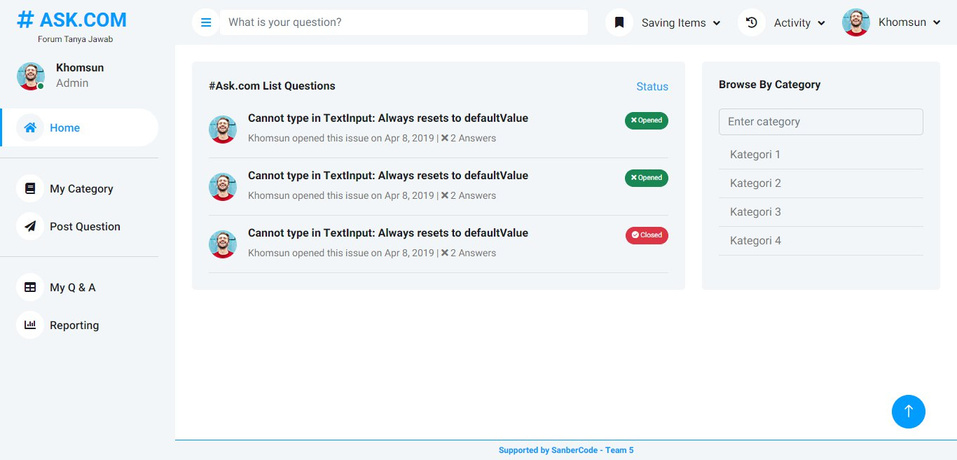The height and width of the screenshot is (460, 957).
Task: Click the scroll-to-top arrow button
Action: click(x=908, y=411)
